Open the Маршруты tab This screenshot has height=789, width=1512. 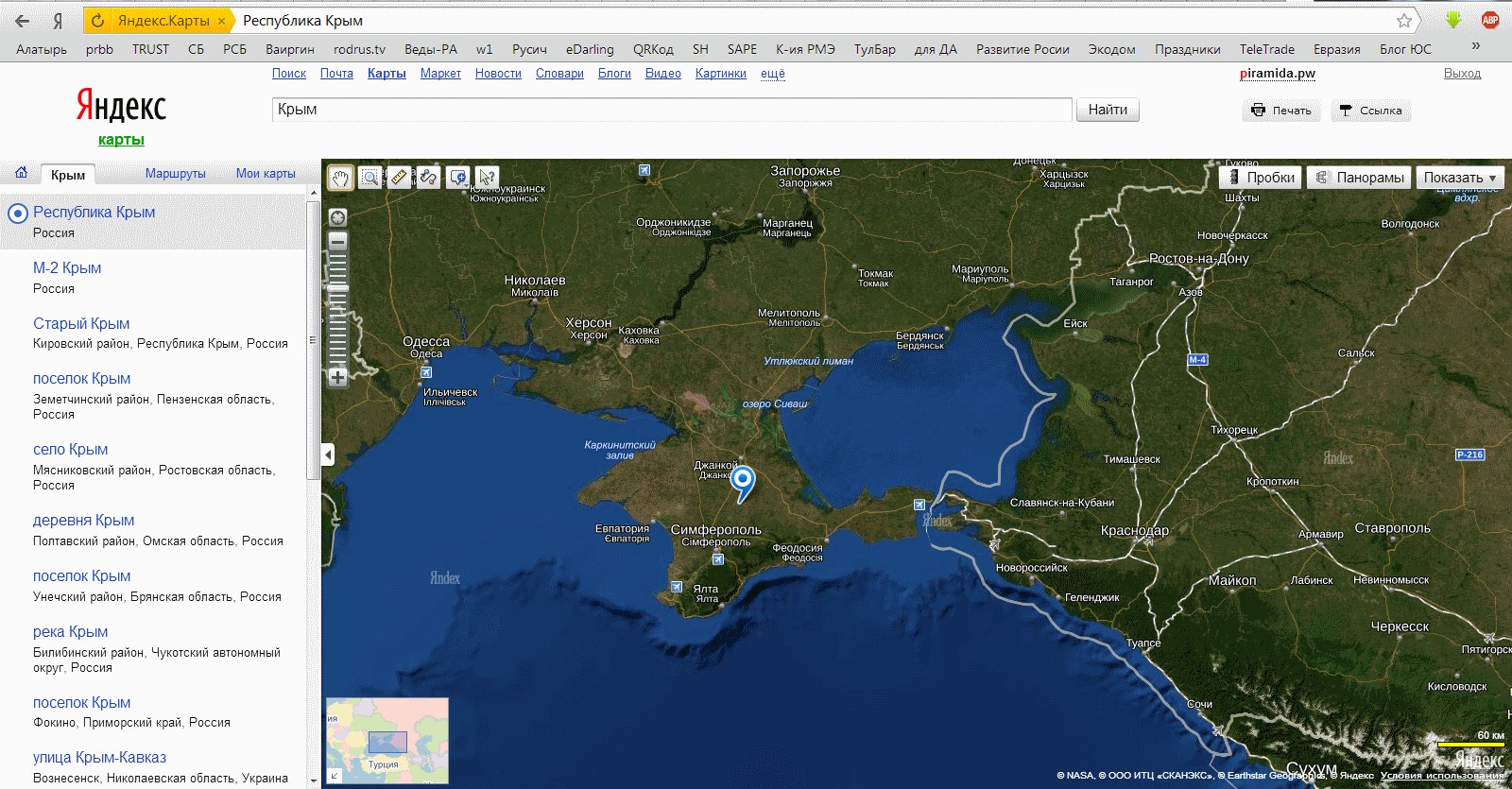coord(176,174)
